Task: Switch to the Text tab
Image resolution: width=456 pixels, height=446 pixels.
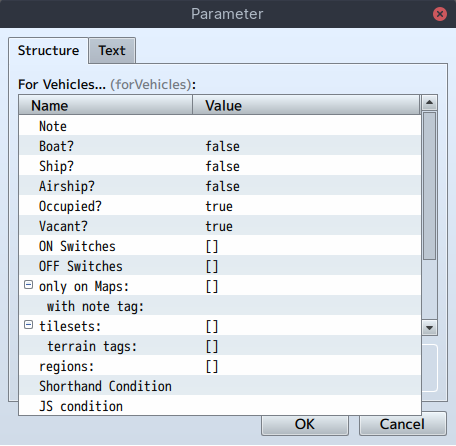Action: (x=112, y=51)
